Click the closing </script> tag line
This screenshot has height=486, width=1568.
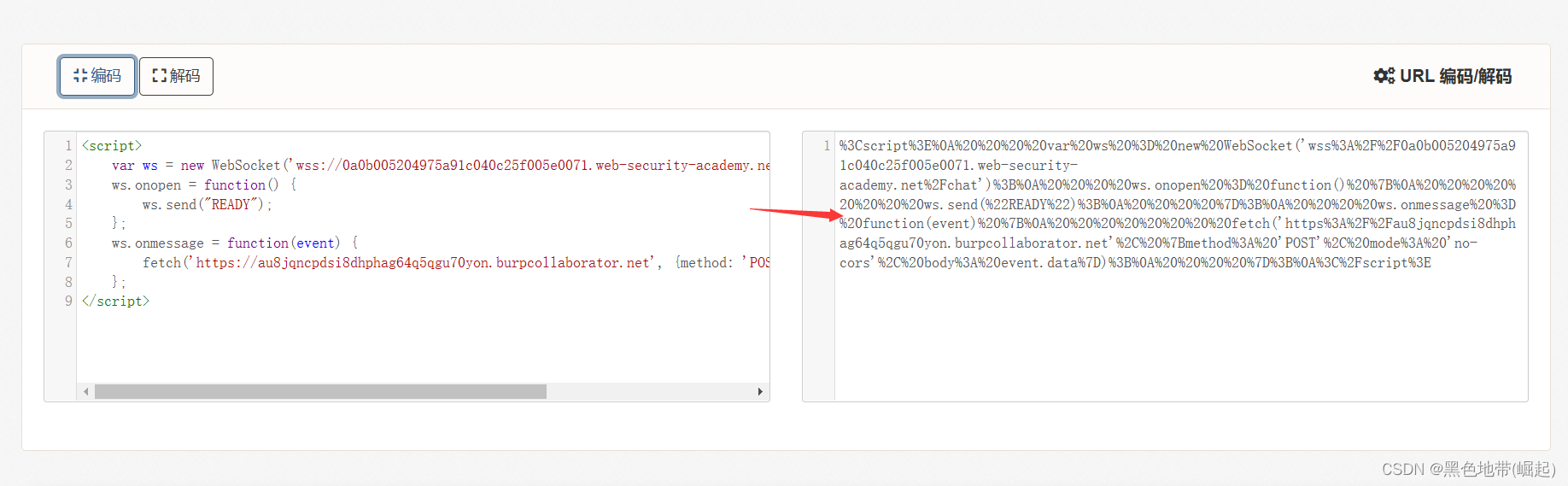pos(115,302)
